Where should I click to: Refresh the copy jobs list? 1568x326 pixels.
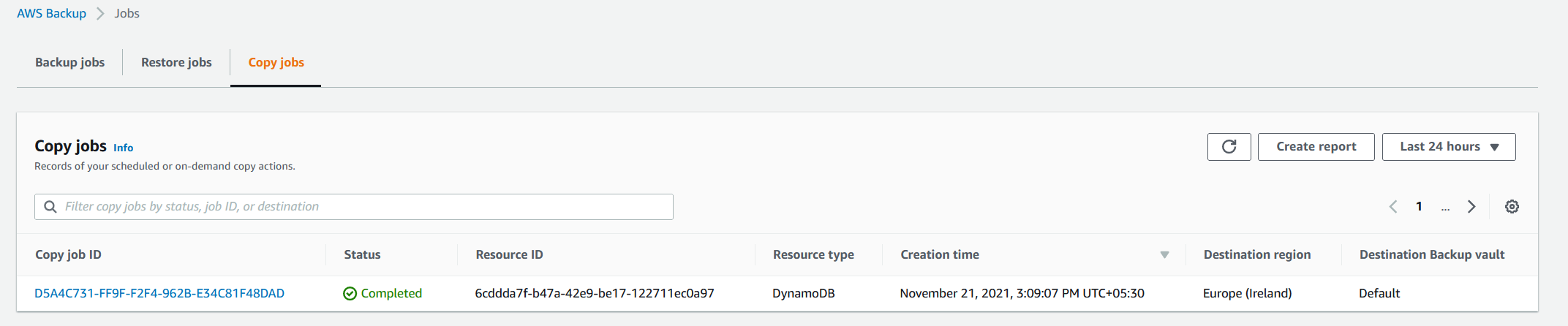[1229, 147]
